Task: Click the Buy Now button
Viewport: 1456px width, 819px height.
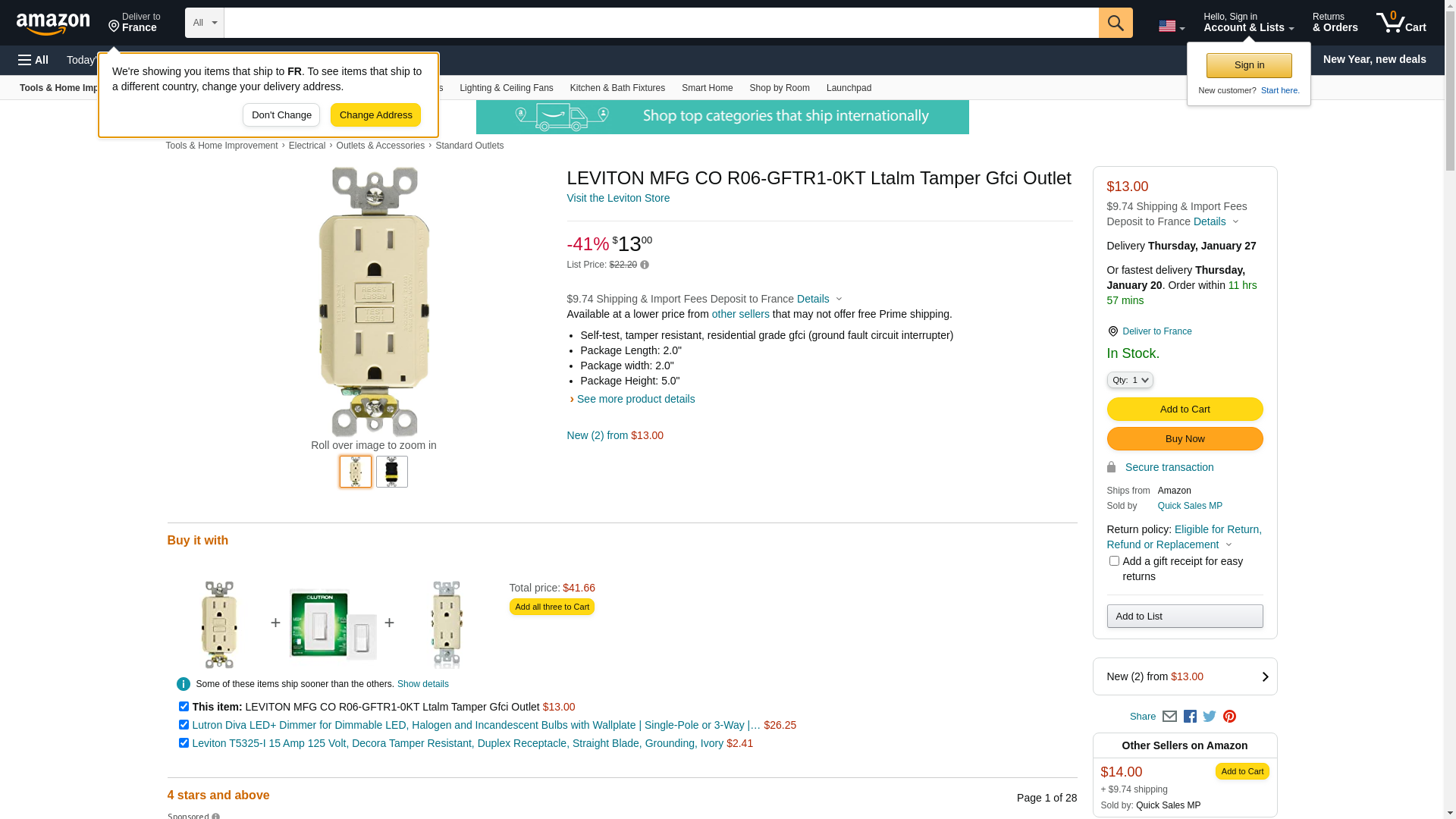Action: (x=1185, y=439)
